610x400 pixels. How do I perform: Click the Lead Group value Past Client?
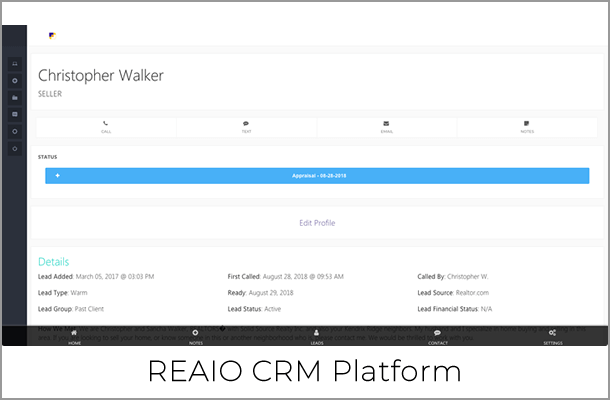click(x=89, y=309)
